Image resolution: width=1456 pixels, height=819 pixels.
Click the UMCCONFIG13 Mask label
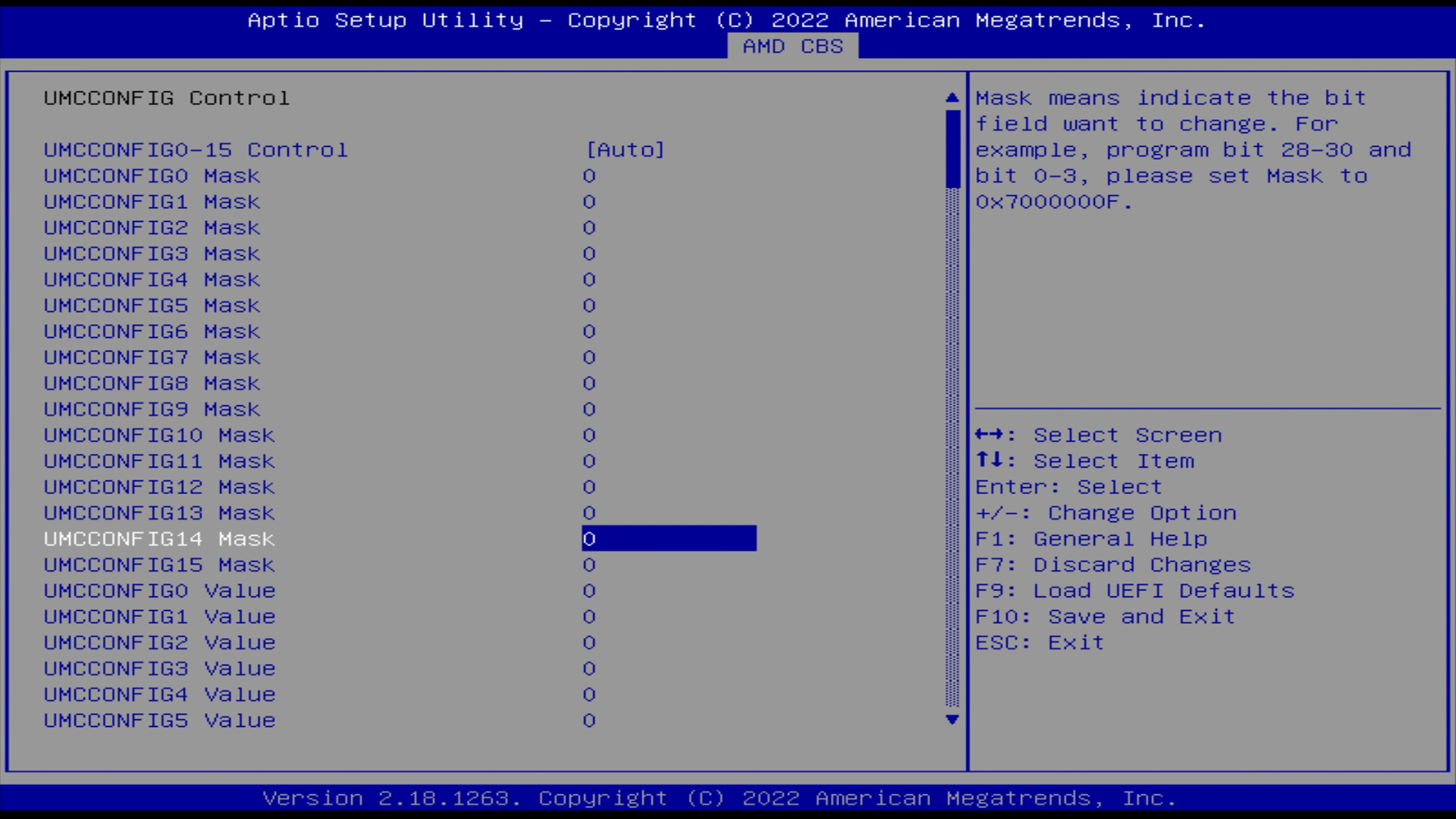[x=159, y=513]
